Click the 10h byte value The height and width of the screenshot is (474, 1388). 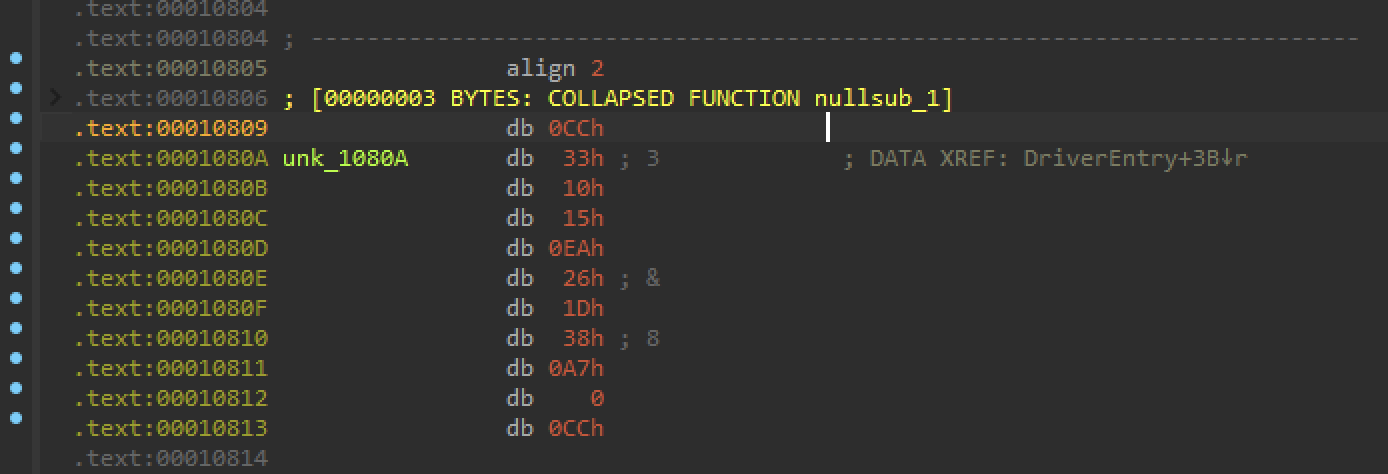click(x=583, y=188)
